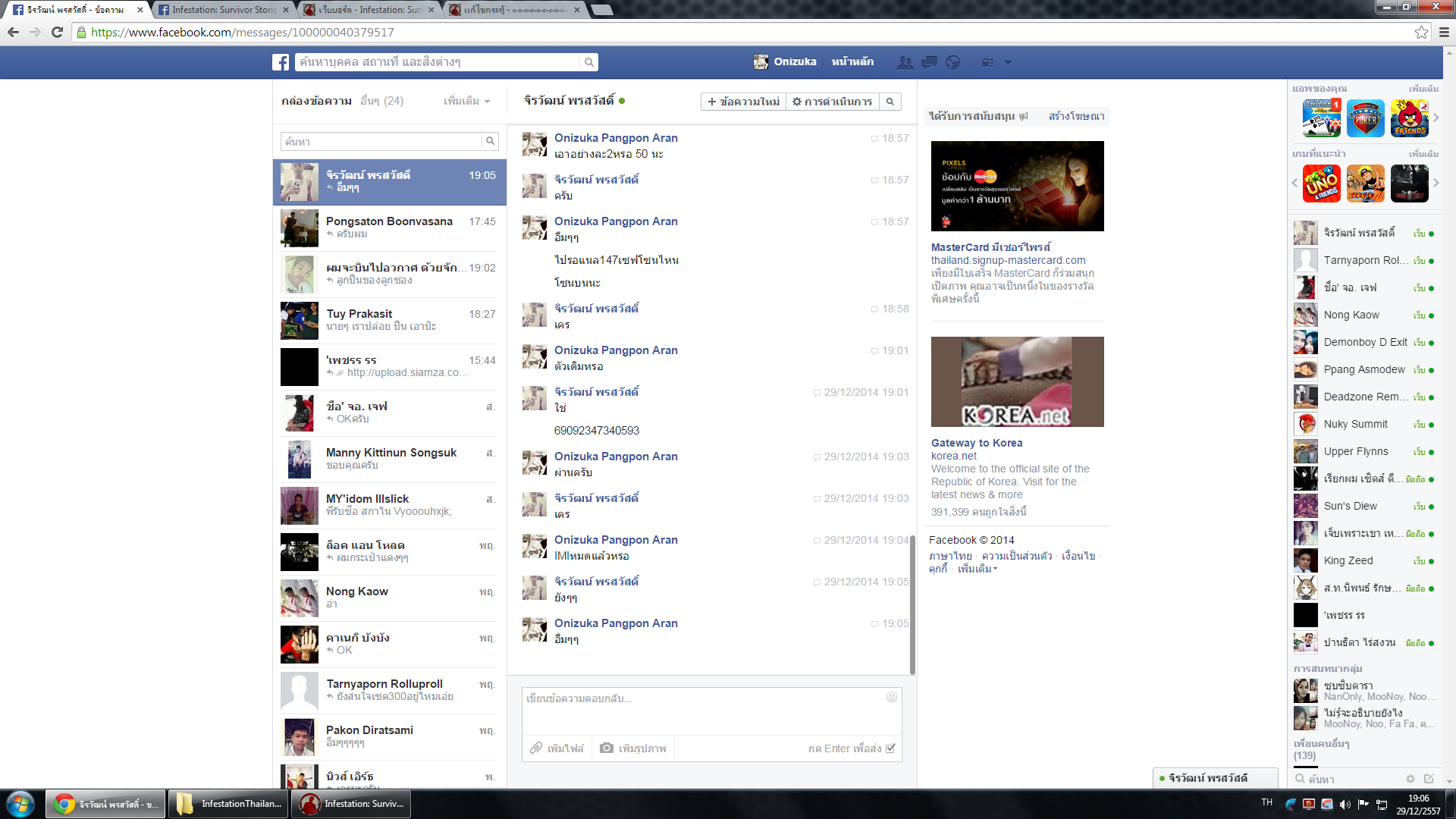
Task: Click the paperclip add file icon
Action: tap(536, 748)
